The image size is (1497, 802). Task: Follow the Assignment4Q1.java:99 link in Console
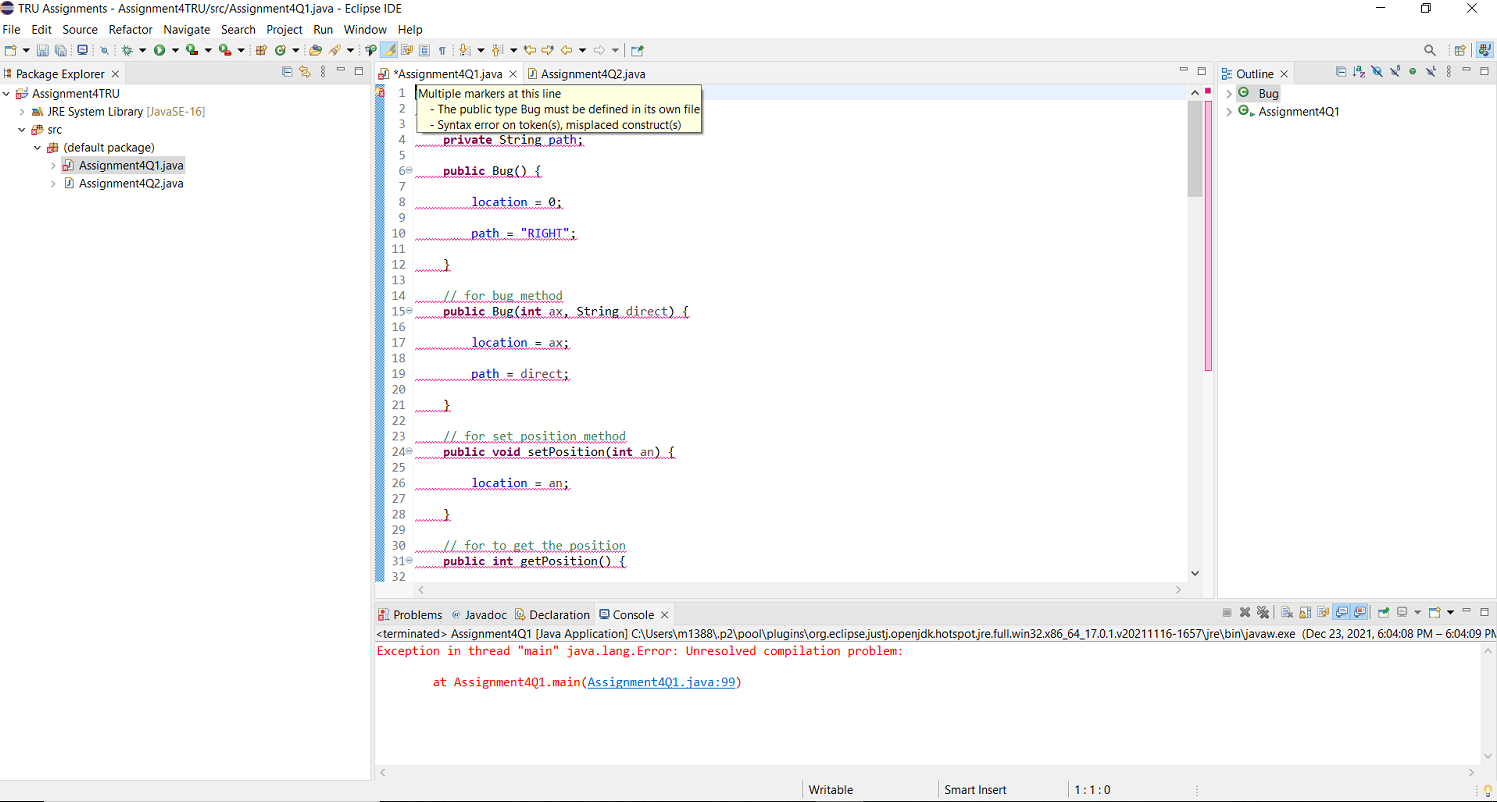(662, 682)
